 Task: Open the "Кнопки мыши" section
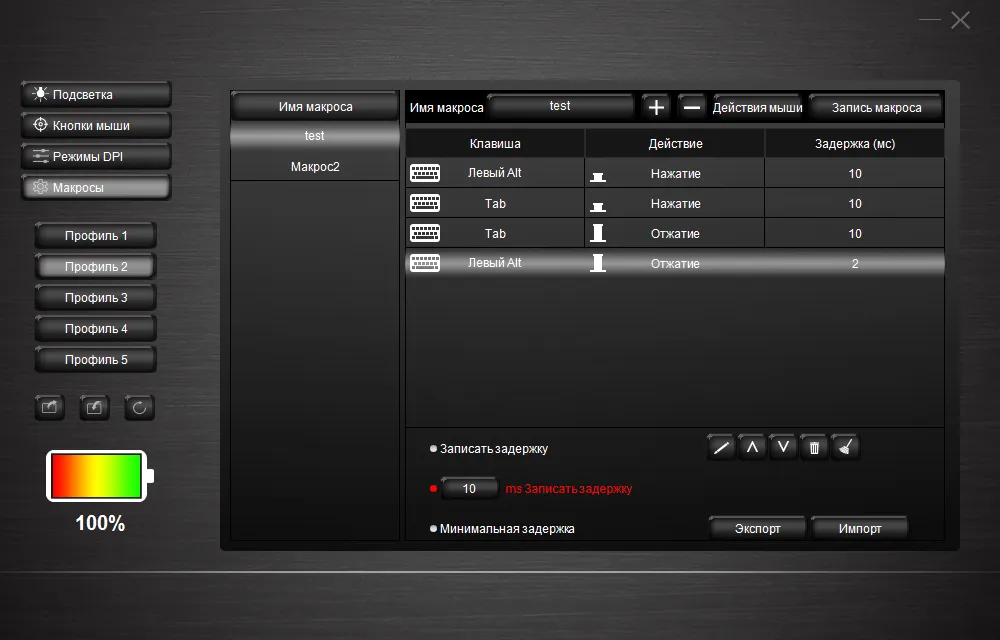96,126
